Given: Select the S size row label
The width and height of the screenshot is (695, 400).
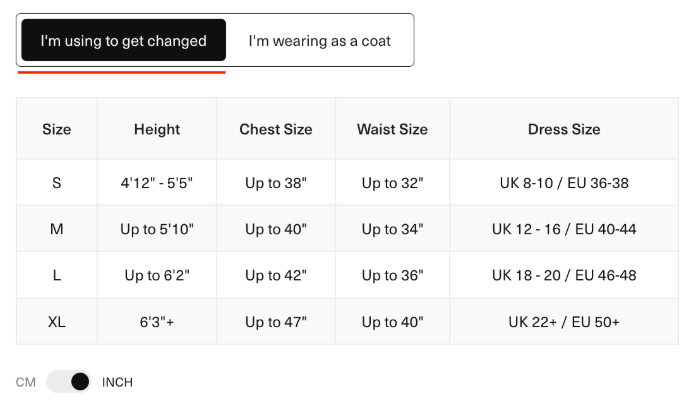Looking at the screenshot, I should [x=57, y=183].
